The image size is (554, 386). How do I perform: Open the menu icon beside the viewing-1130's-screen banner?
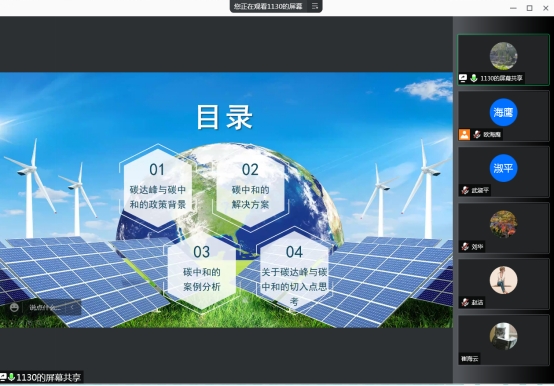[315, 6]
